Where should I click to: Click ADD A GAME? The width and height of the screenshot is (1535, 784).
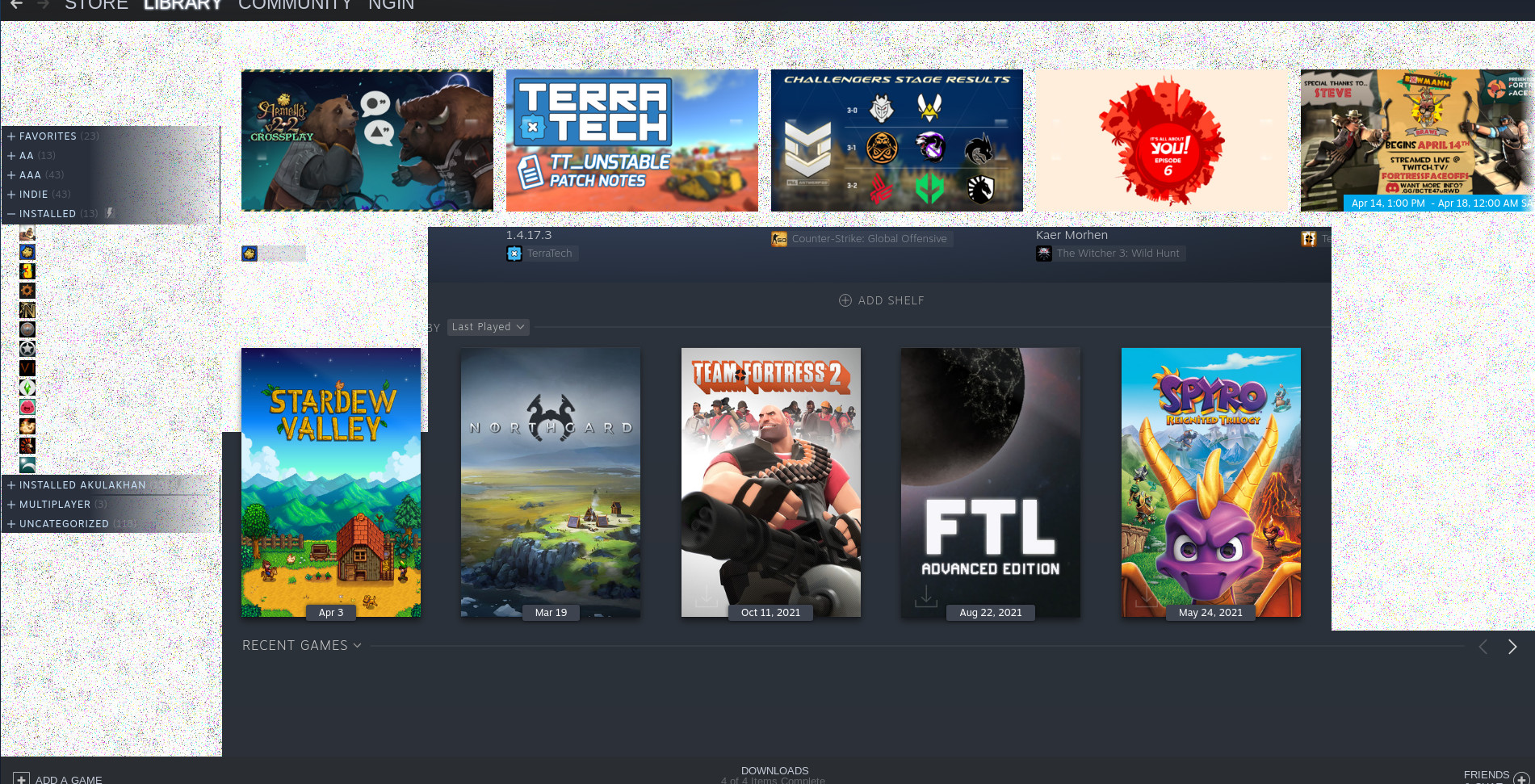pyautogui.click(x=58, y=779)
